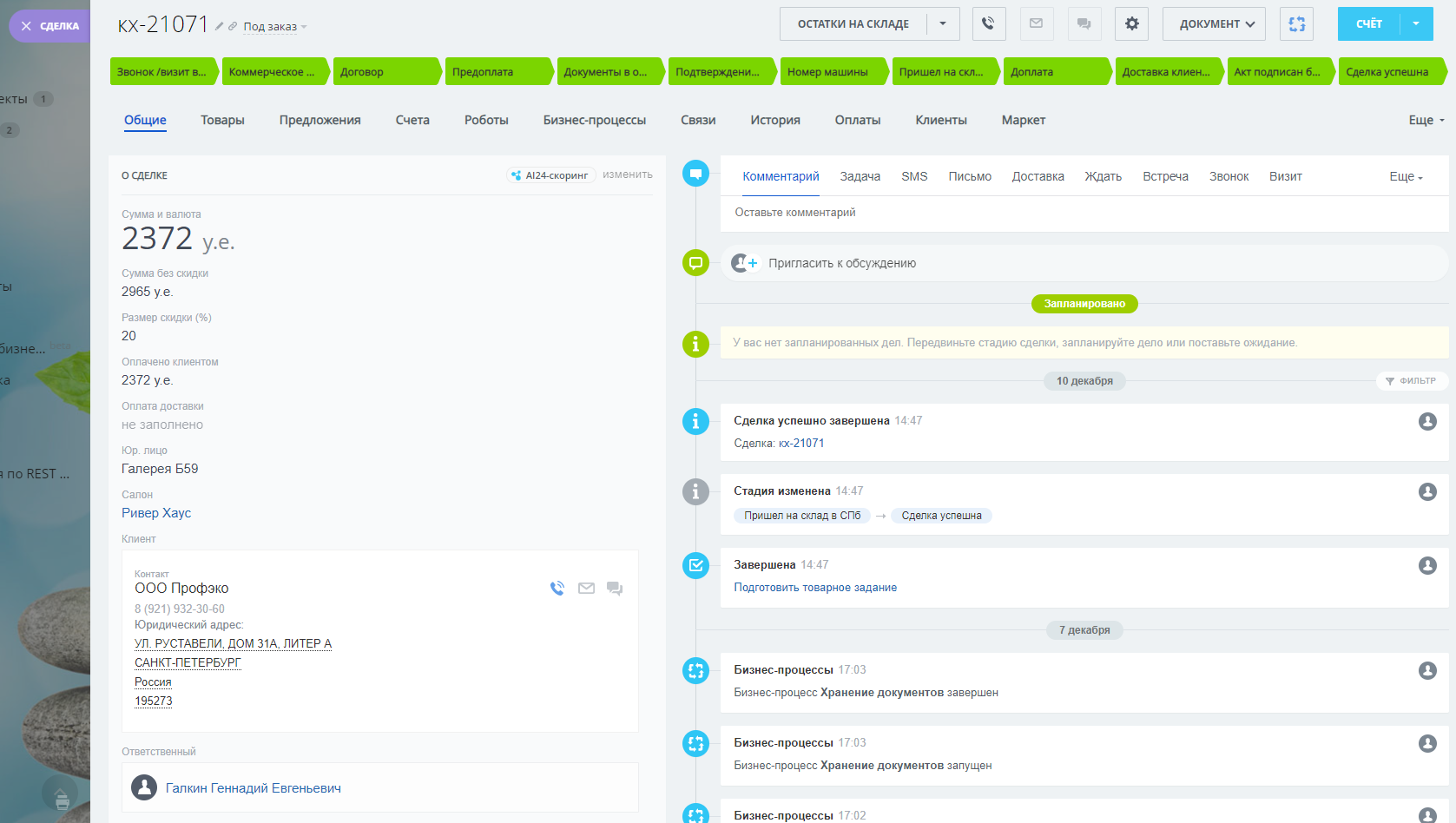Open the chat icon in top toolbar
Image resolution: width=1456 pixels, height=823 pixels.
click(1084, 24)
